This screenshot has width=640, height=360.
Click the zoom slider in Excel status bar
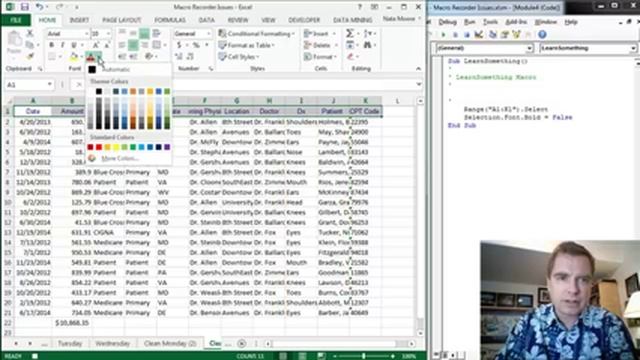coord(363,356)
